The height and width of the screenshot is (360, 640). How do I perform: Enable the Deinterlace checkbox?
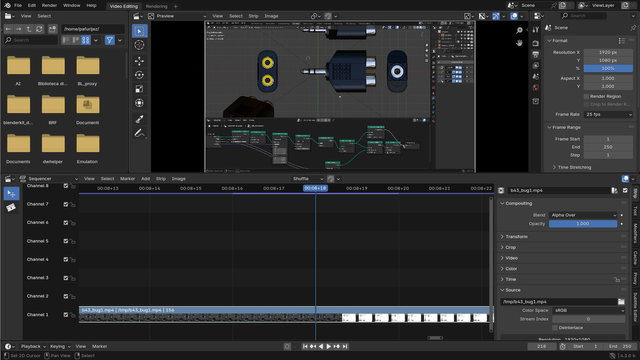click(x=555, y=328)
